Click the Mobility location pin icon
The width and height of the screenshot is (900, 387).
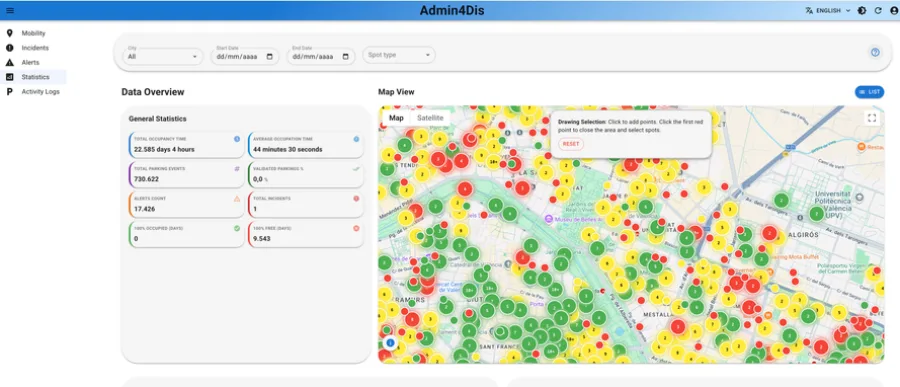(9, 33)
